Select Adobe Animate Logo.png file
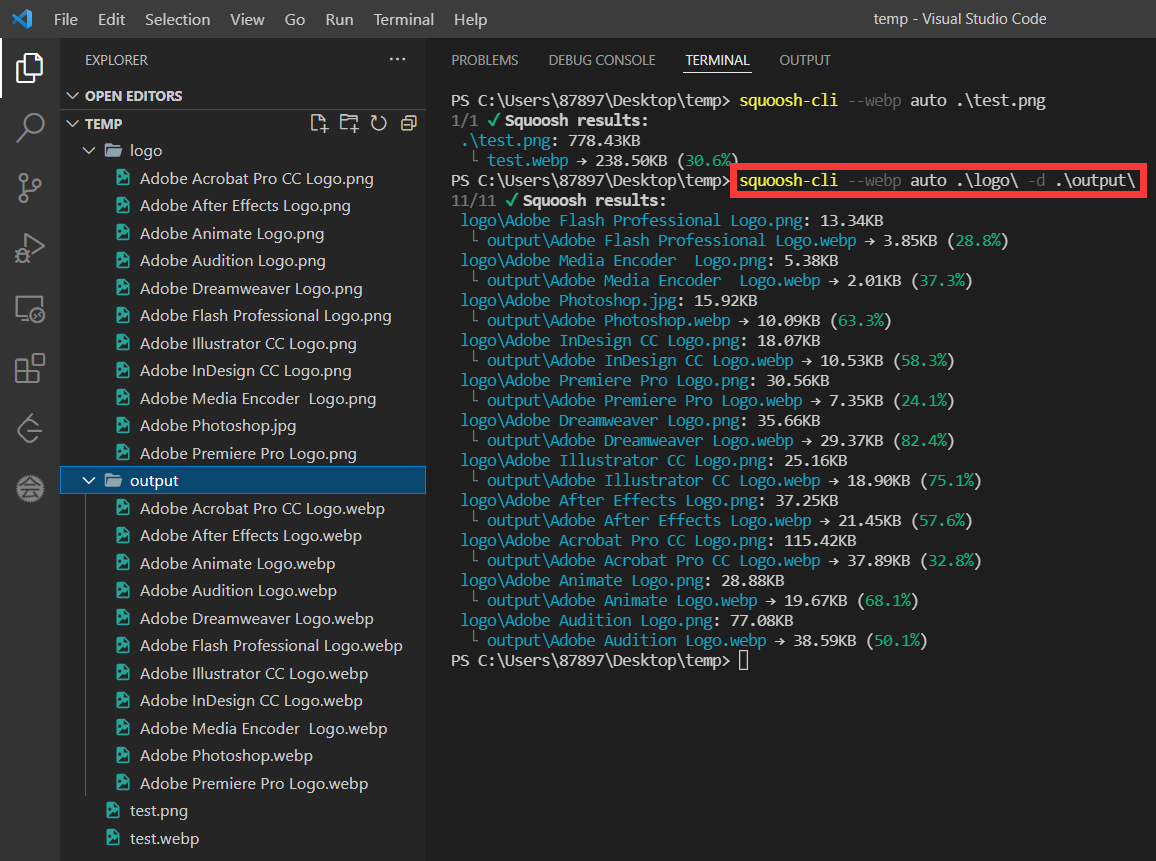1156x861 pixels. 231,234
